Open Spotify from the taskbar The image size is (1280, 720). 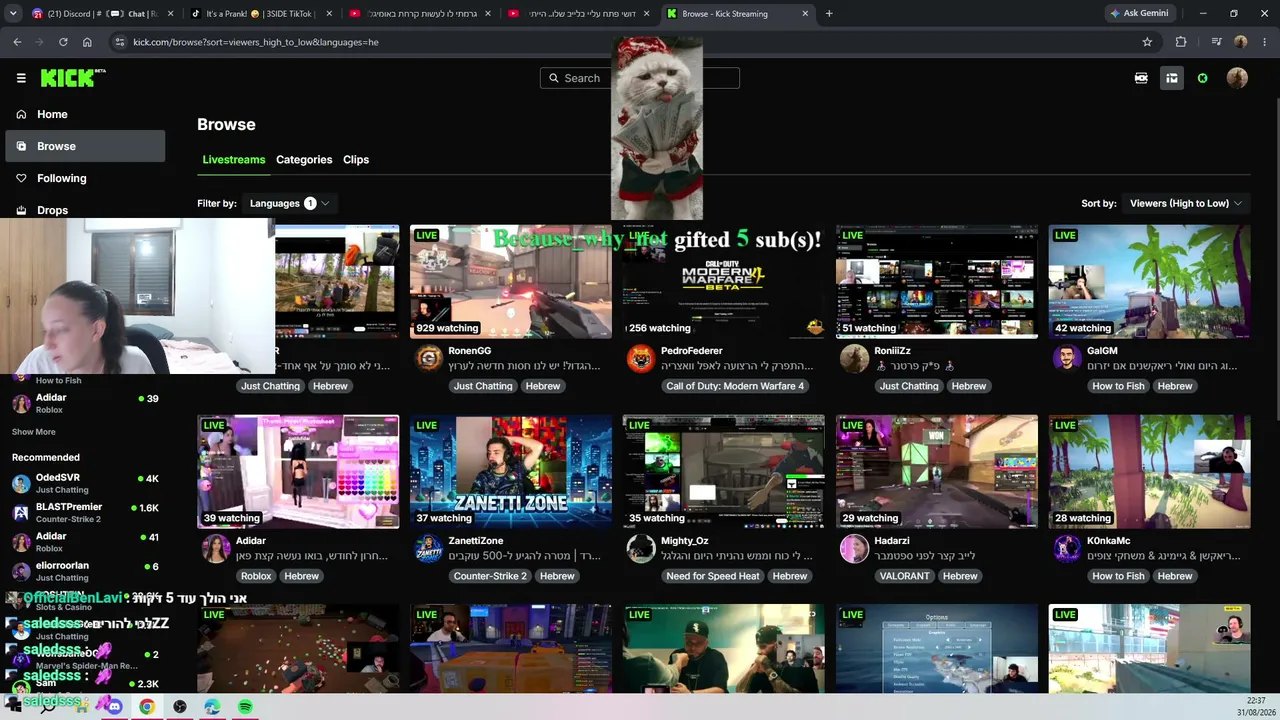coord(245,707)
